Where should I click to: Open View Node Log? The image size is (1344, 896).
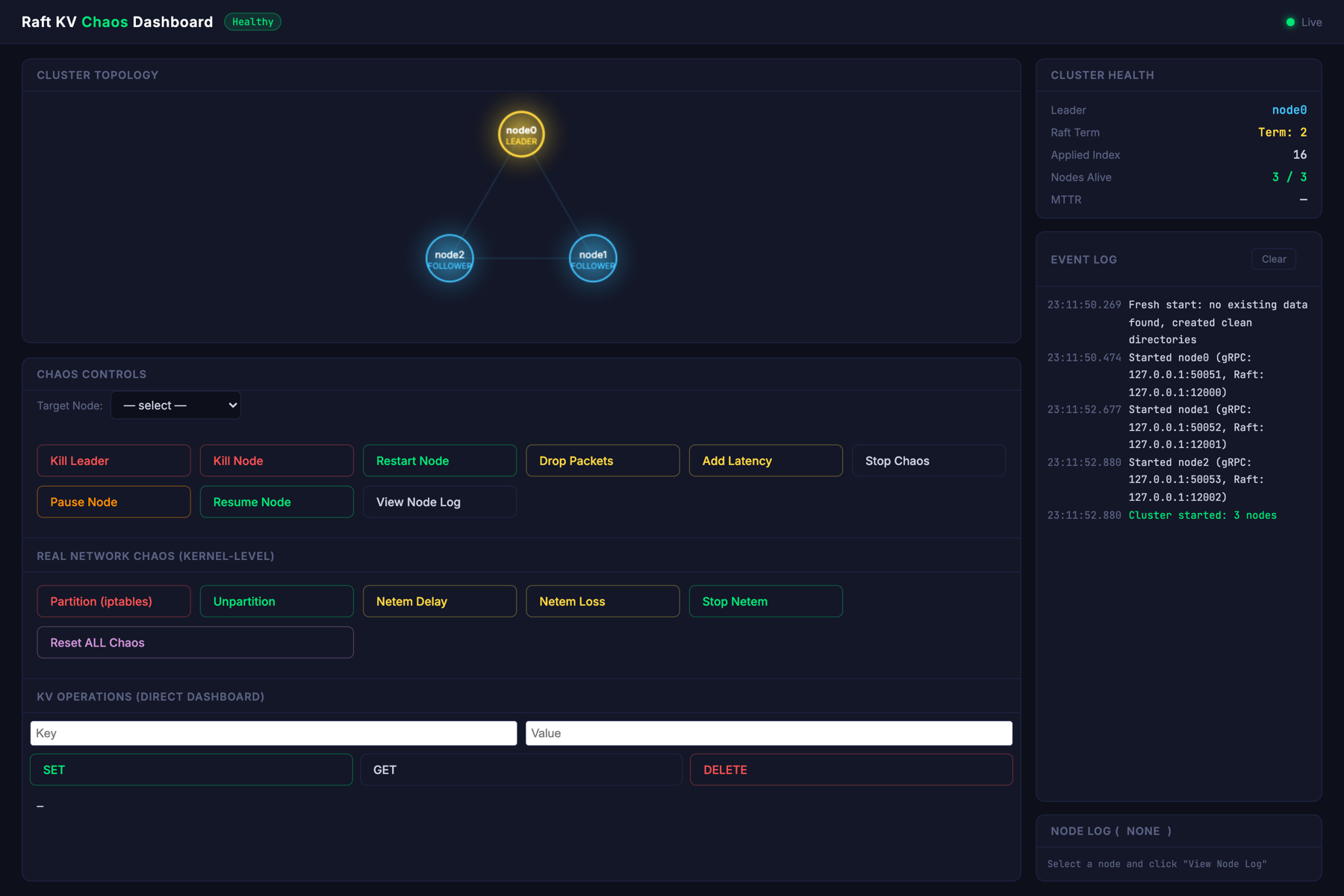click(x=440, y=502)
